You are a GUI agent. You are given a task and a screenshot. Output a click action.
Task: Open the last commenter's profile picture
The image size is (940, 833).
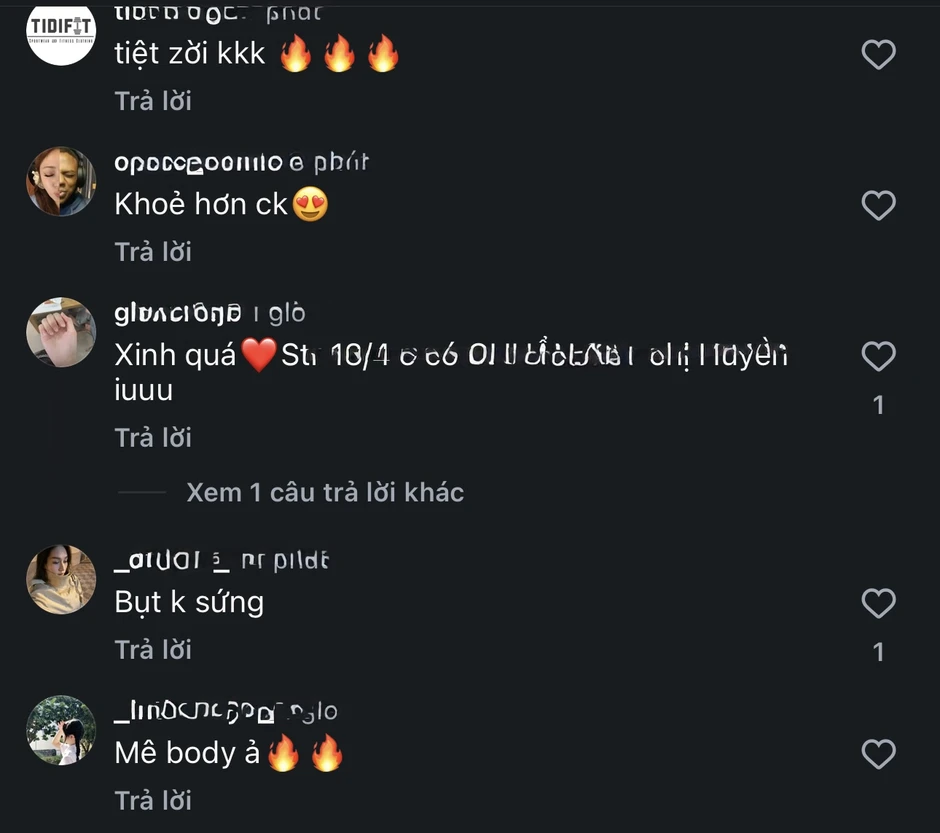click(61, 729)
